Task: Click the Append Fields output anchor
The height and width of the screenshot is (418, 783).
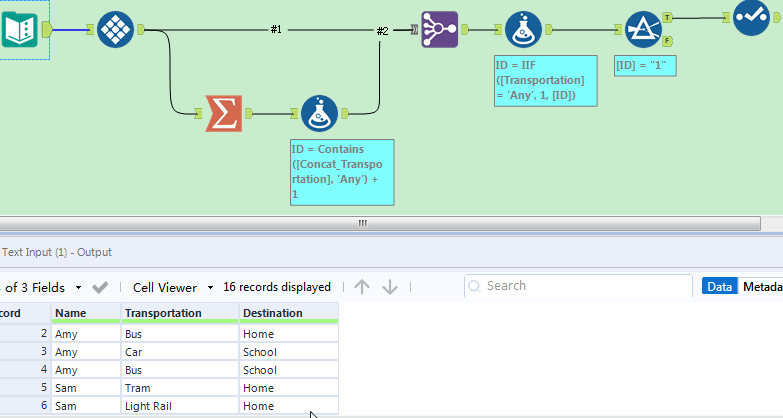Action: click(464, 29)
